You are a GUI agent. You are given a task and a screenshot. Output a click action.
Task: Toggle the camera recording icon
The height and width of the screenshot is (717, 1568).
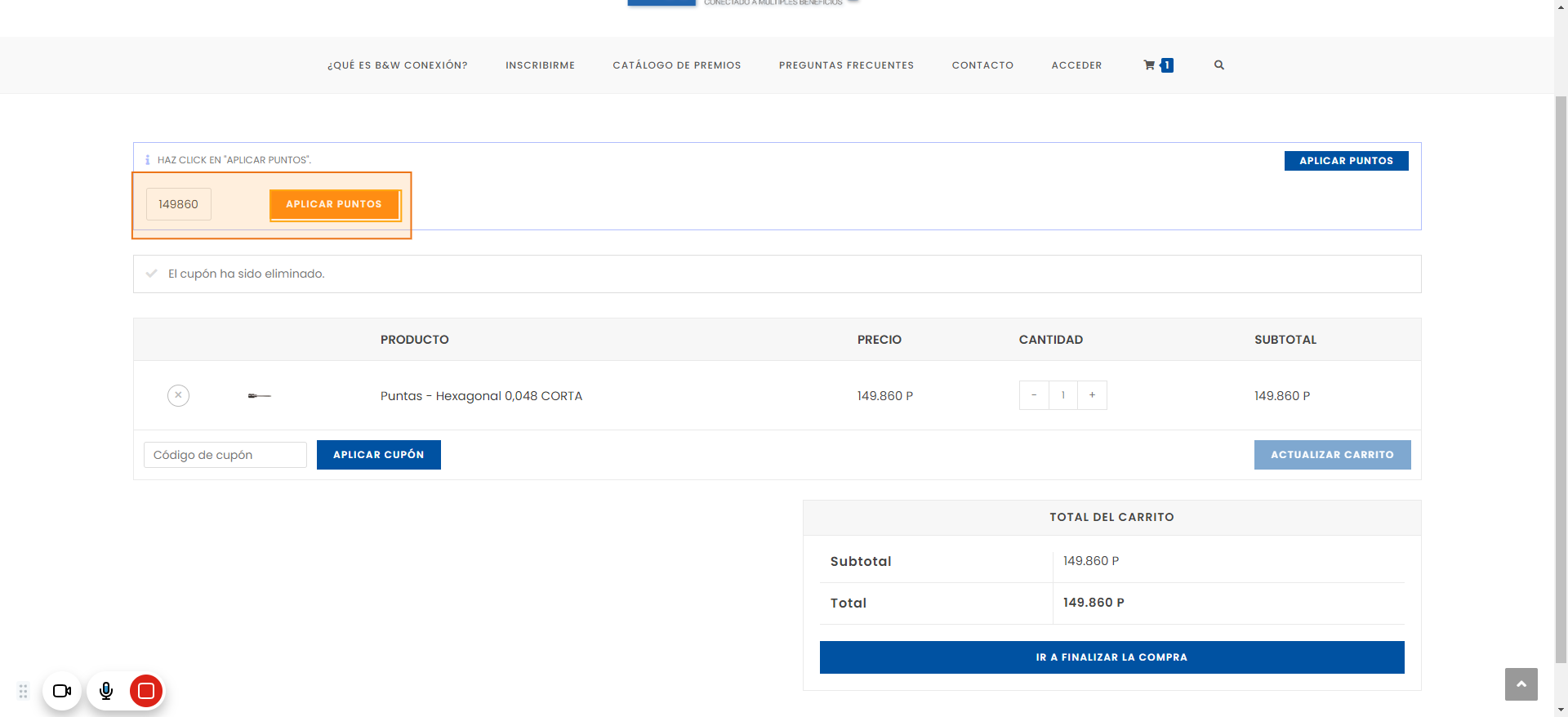coord(62,691)
